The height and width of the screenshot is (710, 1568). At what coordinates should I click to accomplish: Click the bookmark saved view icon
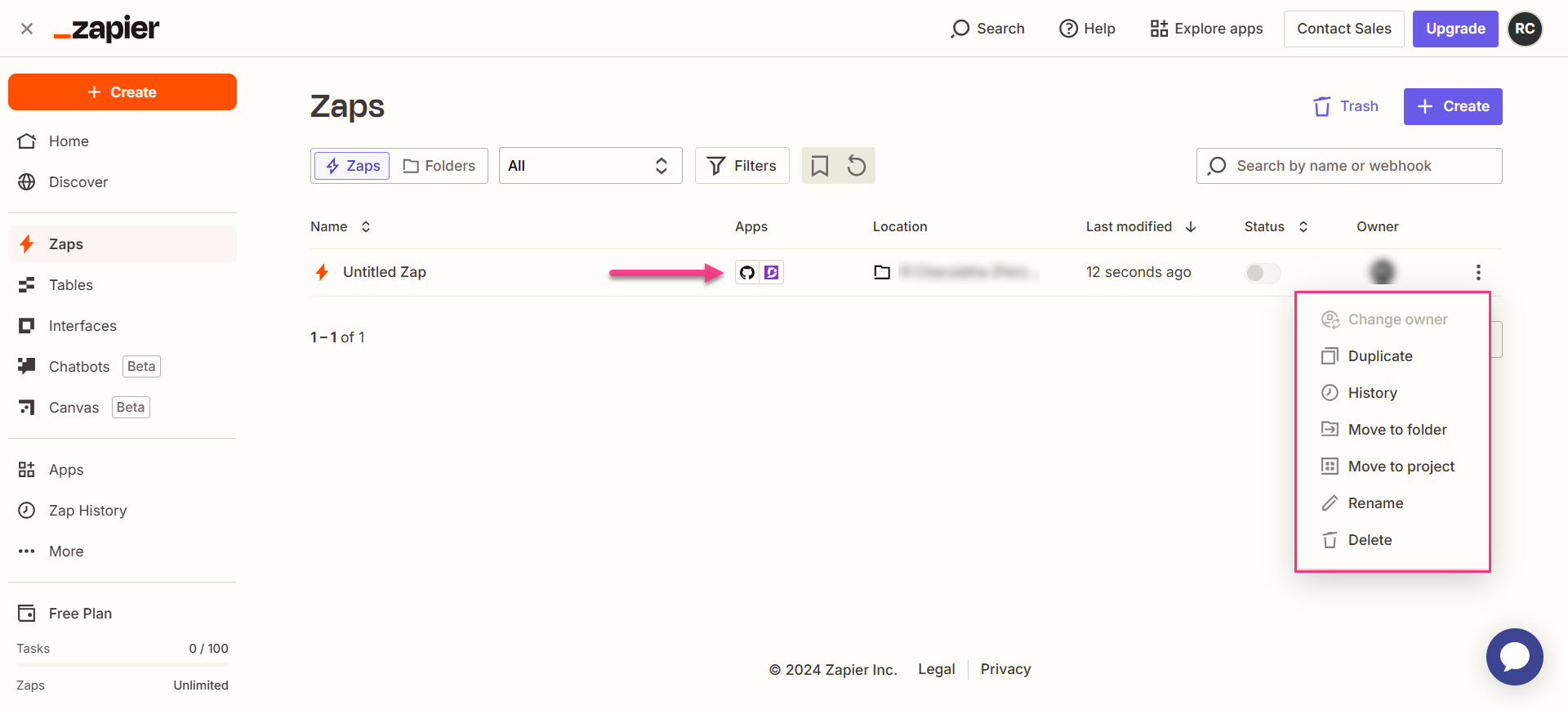click(x=820, y=166)
